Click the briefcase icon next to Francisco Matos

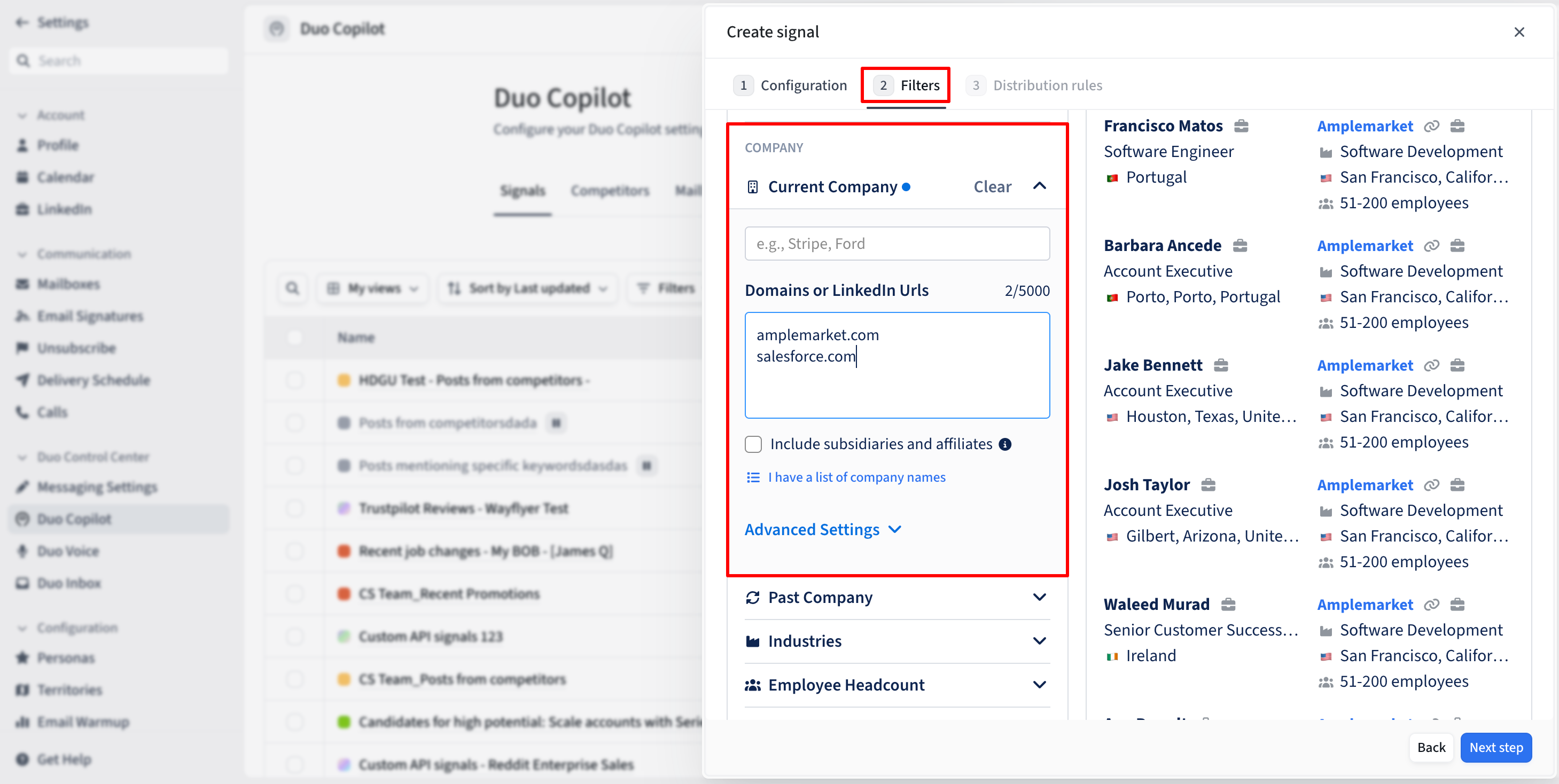coord(1241,126)
